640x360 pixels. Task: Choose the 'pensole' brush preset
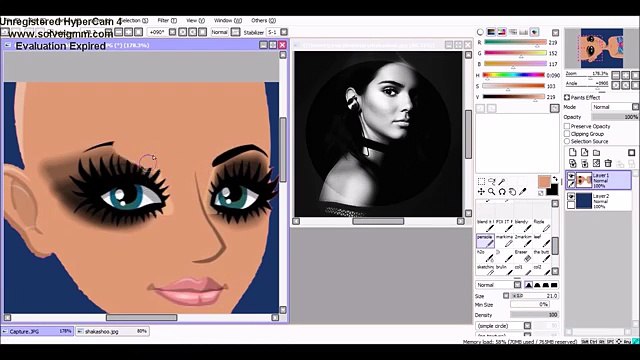pyautogui.click(x=485, y=241)
